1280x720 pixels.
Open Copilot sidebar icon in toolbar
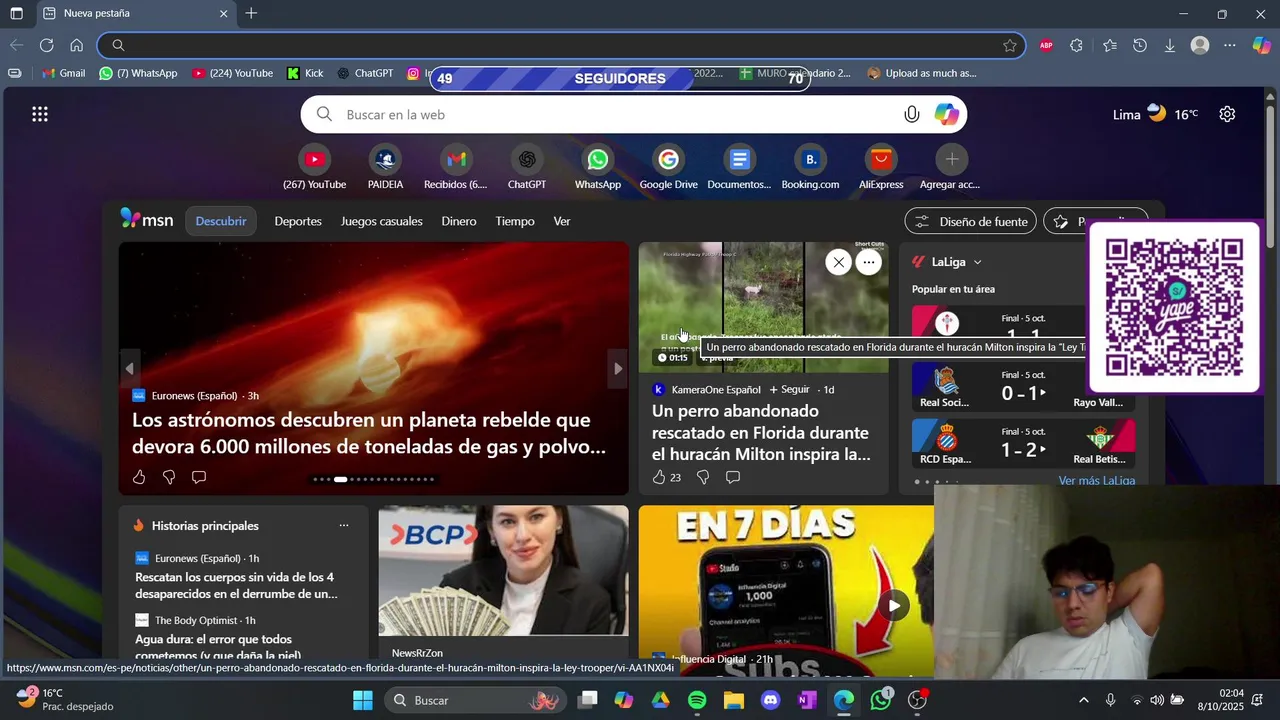pyautogui.click(x=1261, y=45)
